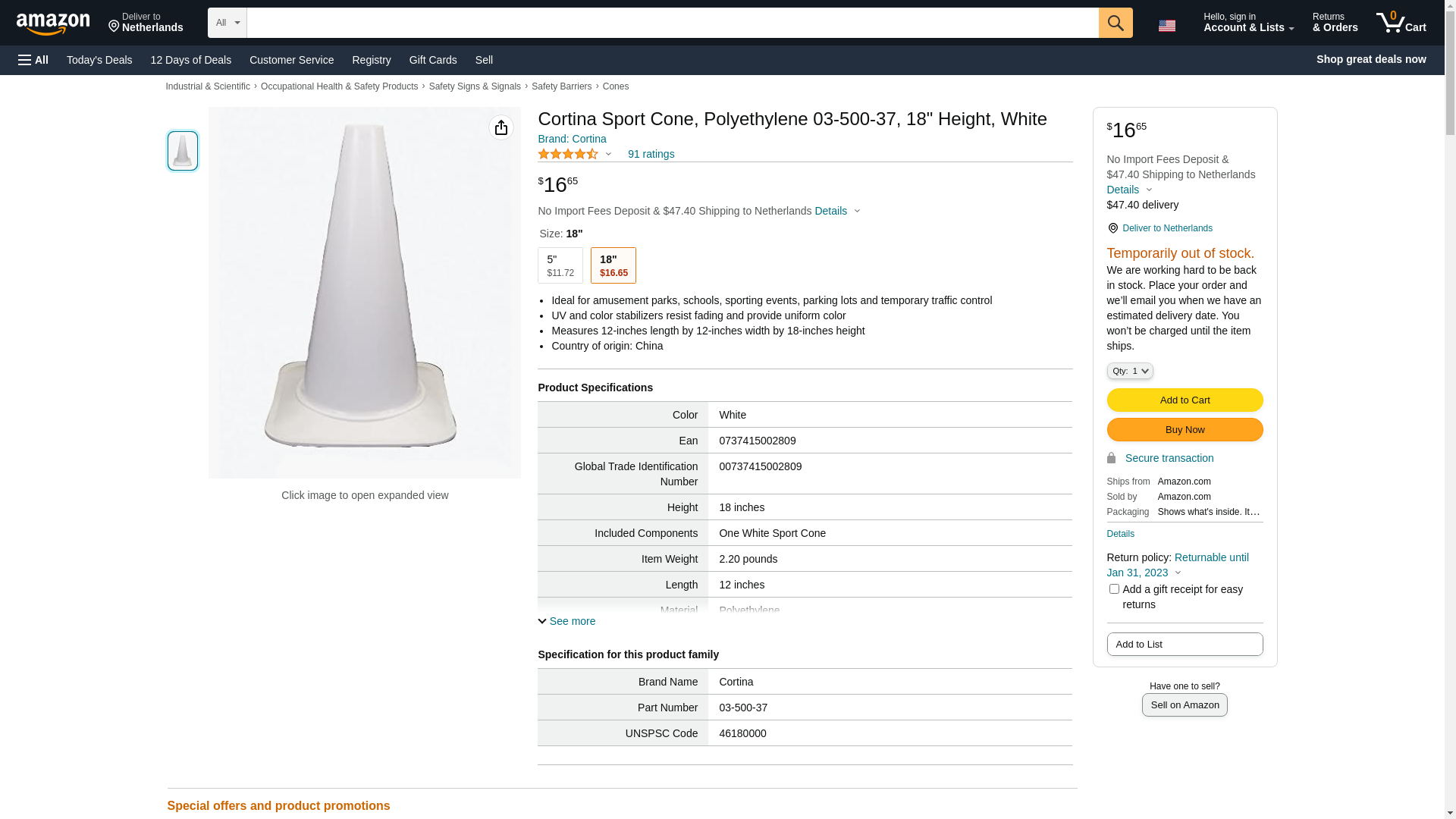The height and width of the screenshot is (819, 1456).
Task: Click the share icon on product image
Action: pyautogui.click(x=500, y=127)
